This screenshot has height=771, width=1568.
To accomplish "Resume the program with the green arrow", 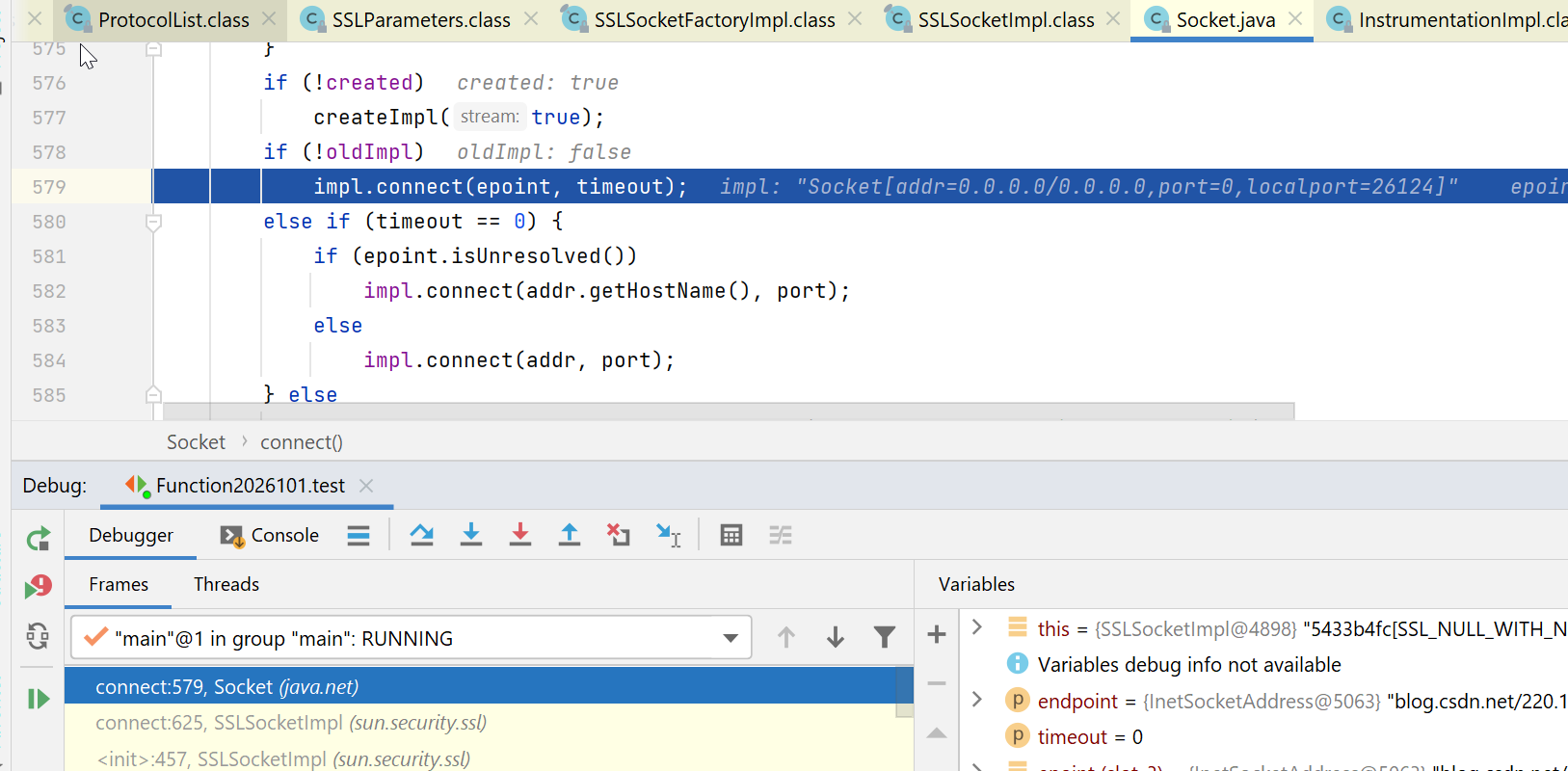I will pos(39,699).
